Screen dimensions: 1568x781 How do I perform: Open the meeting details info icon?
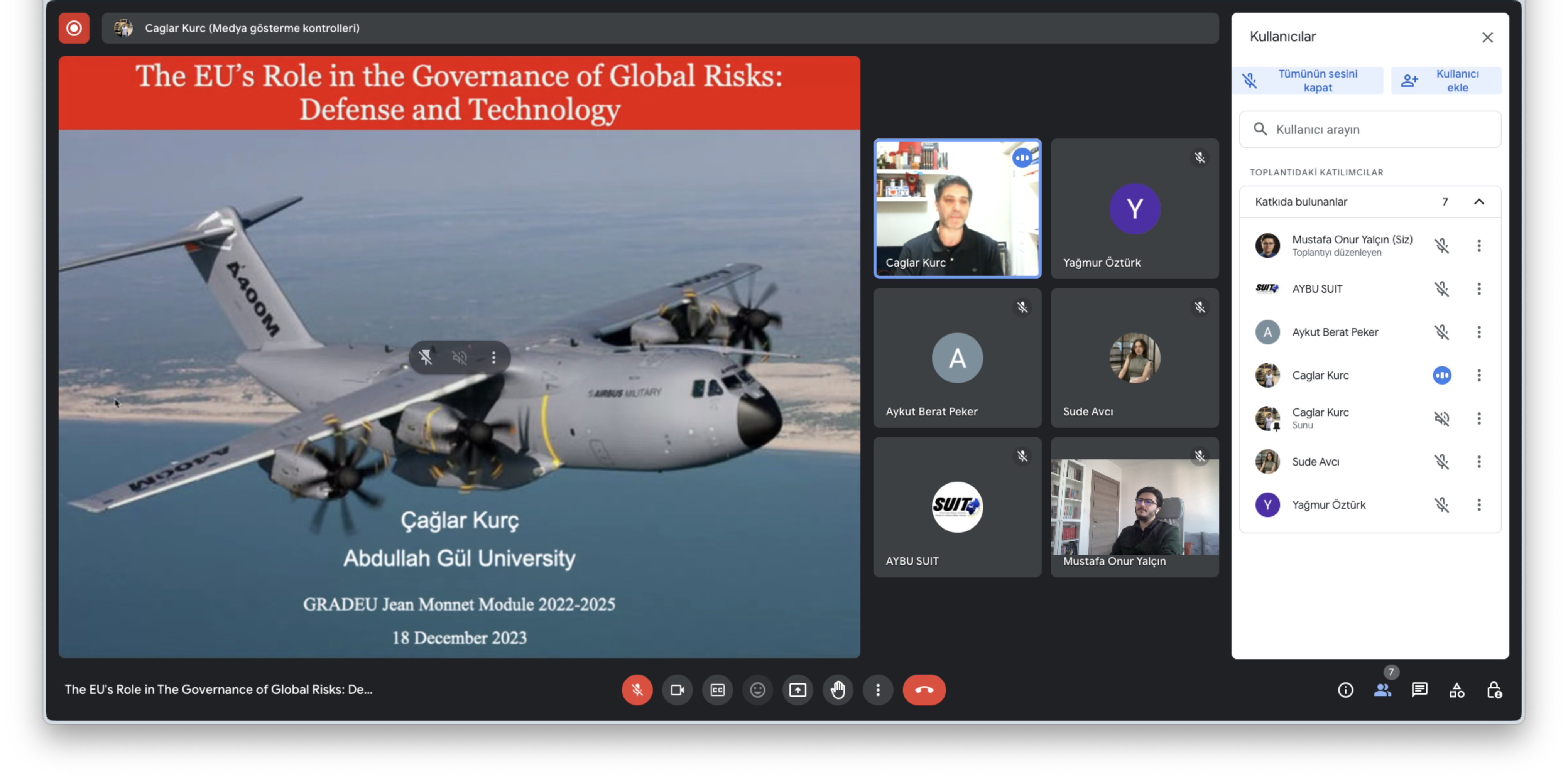pyautogui.click(x=1345, y=690)
